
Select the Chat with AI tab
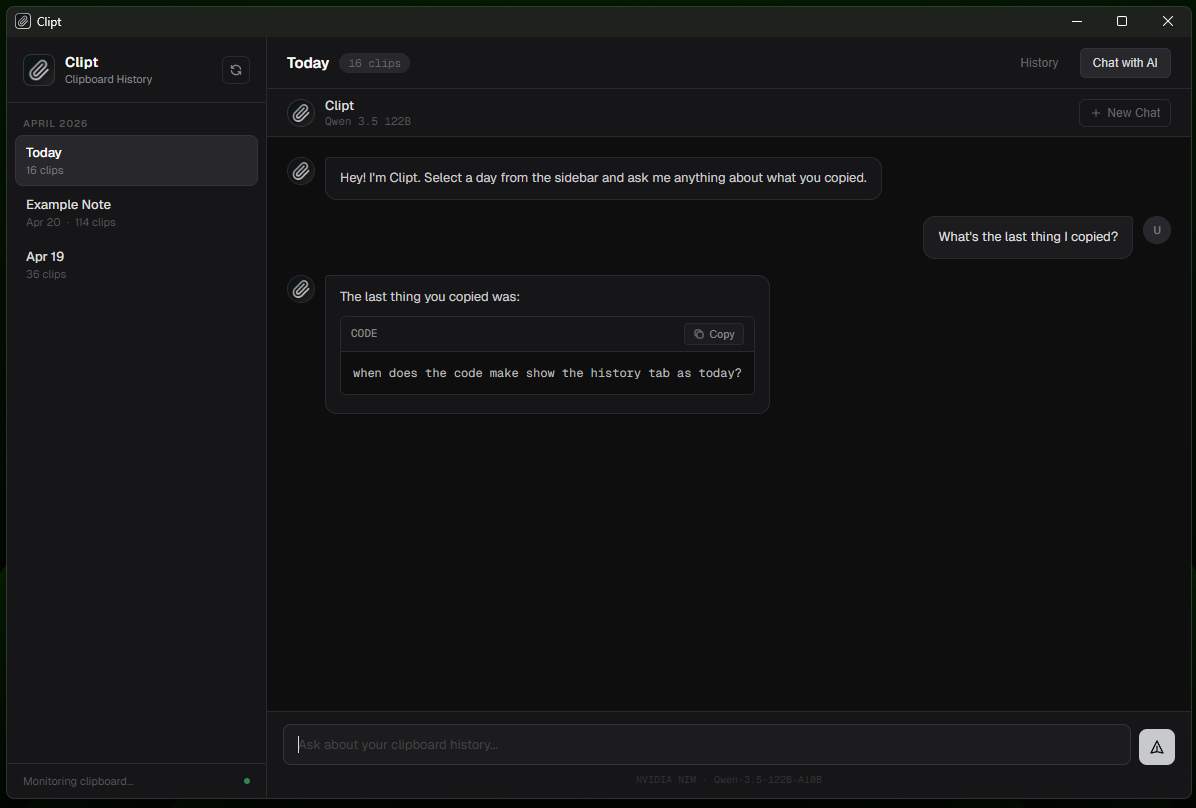click(1124, 63)
